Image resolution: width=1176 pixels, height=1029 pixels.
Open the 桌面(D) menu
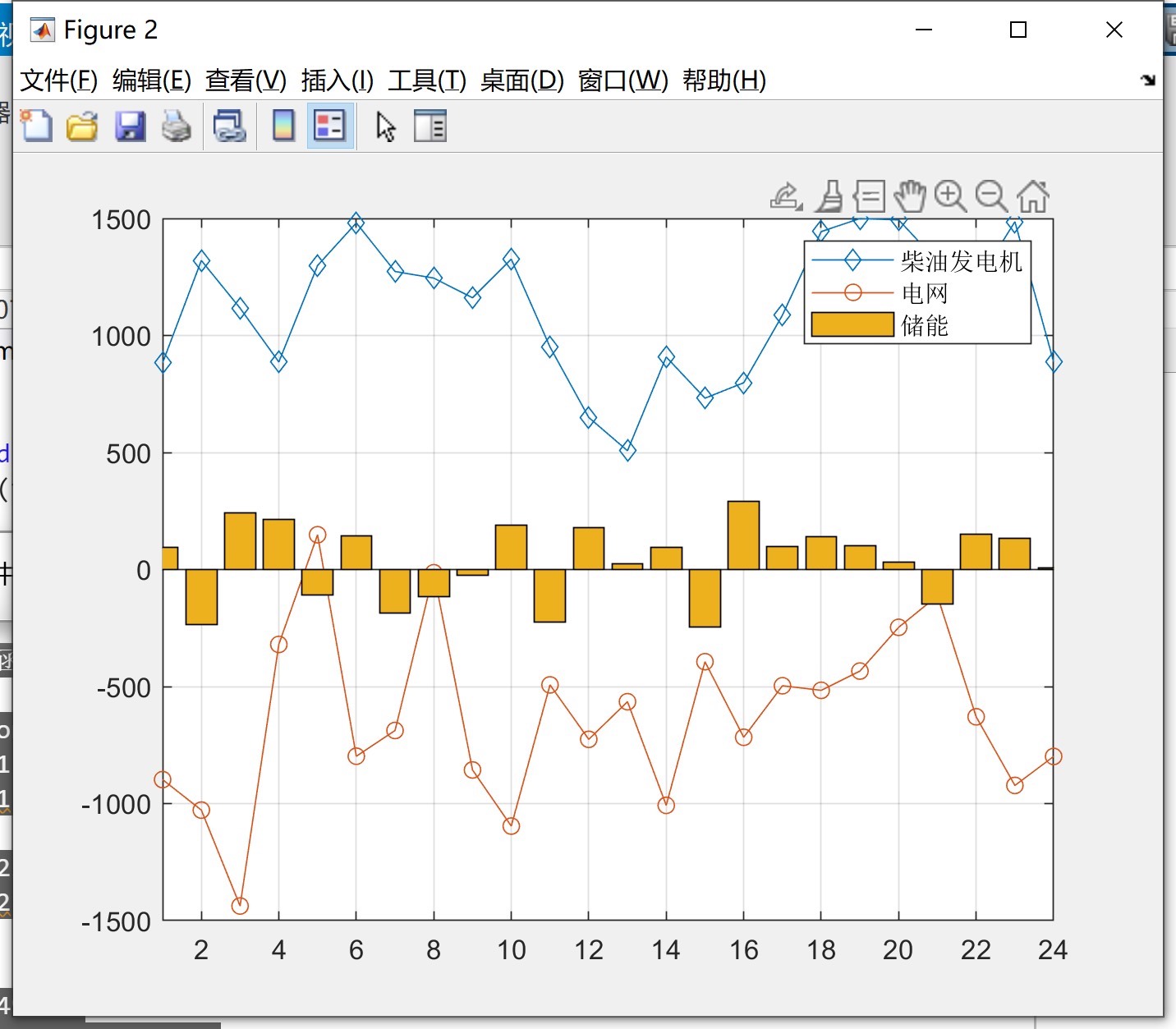[522, 80]
